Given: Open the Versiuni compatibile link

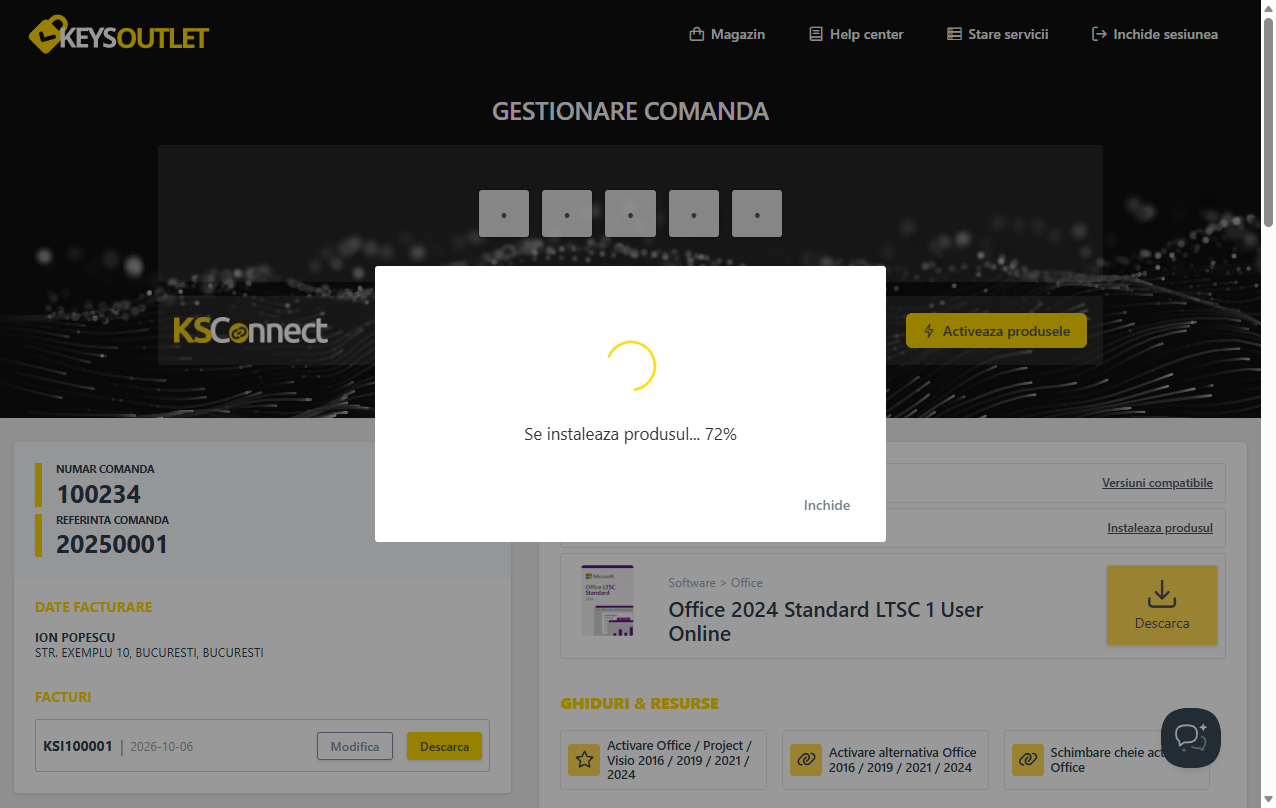Looking at the screenshot, I should point(1157,483).
